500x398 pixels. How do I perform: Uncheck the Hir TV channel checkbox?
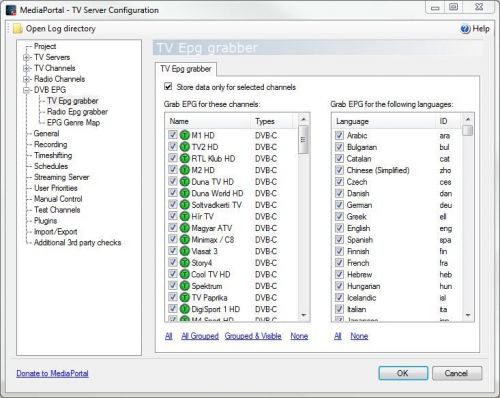(173, 216)
